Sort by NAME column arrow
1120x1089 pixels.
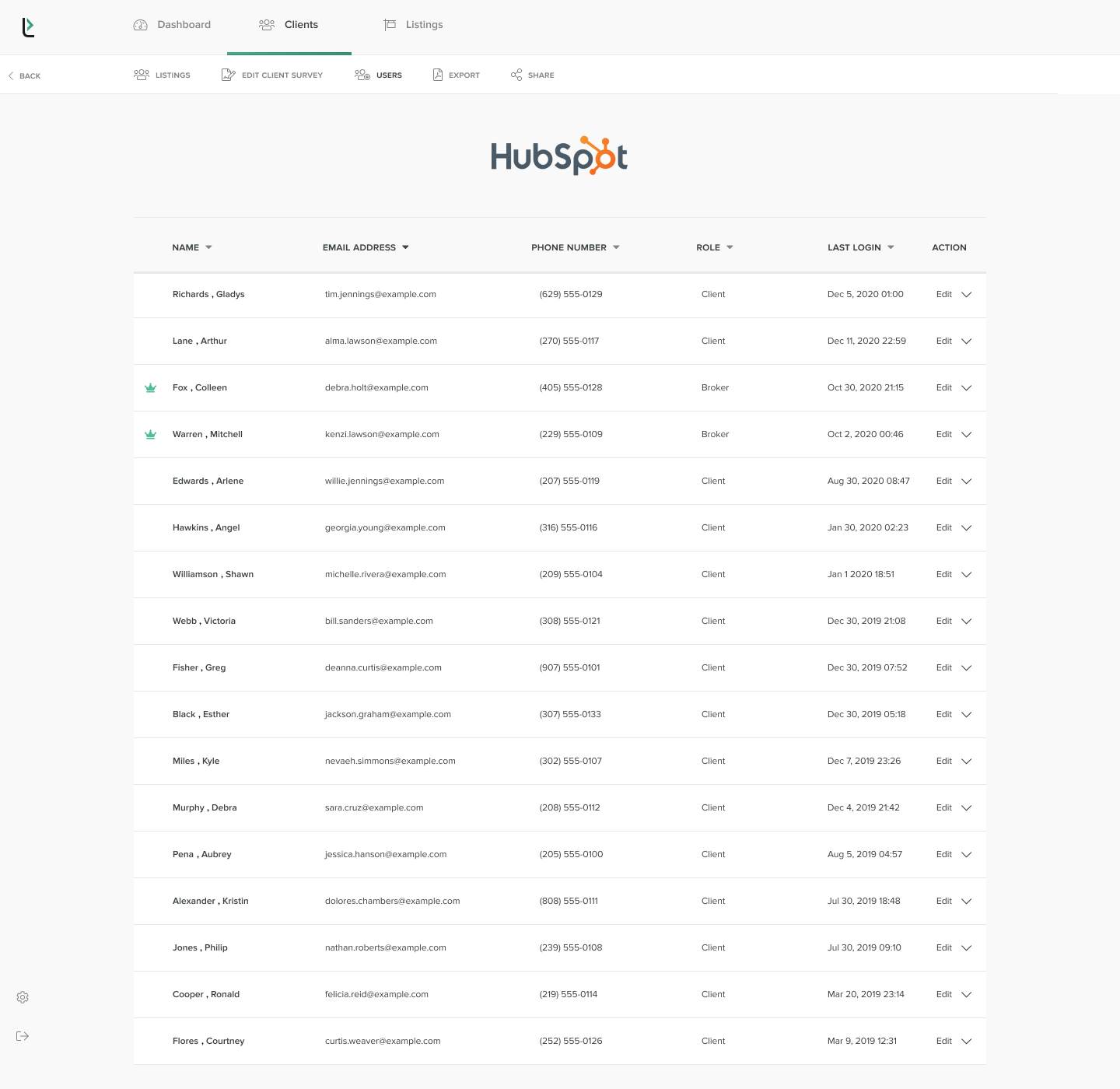tap(208, 247)
